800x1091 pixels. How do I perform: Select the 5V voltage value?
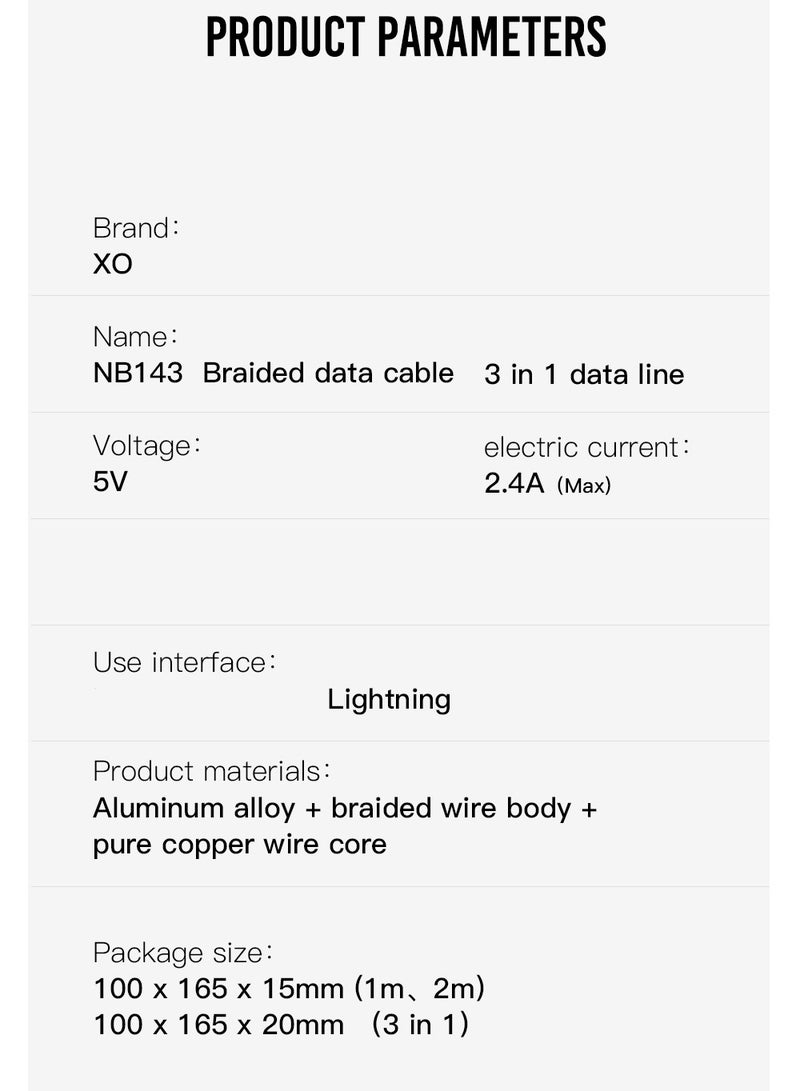click(111, 481)
